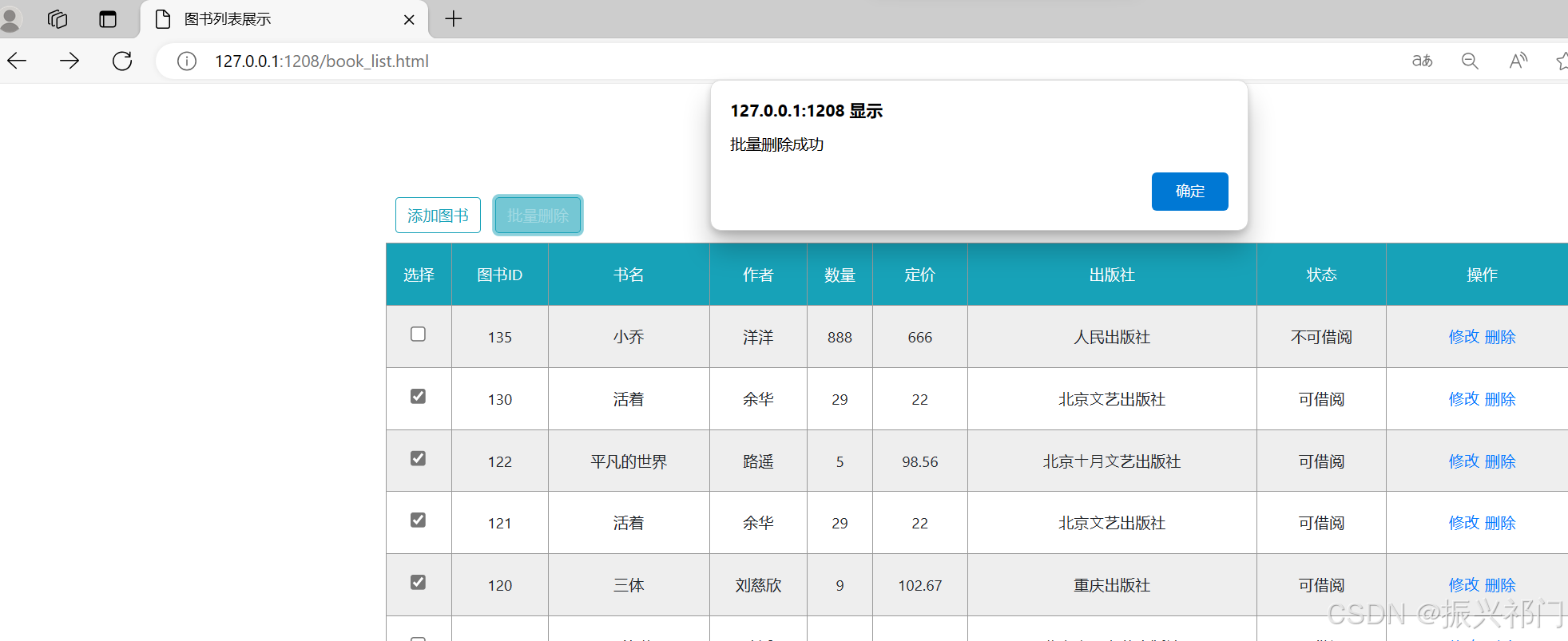Click the publisher cell 北京十月文艺出版社

coord(1112,461)
